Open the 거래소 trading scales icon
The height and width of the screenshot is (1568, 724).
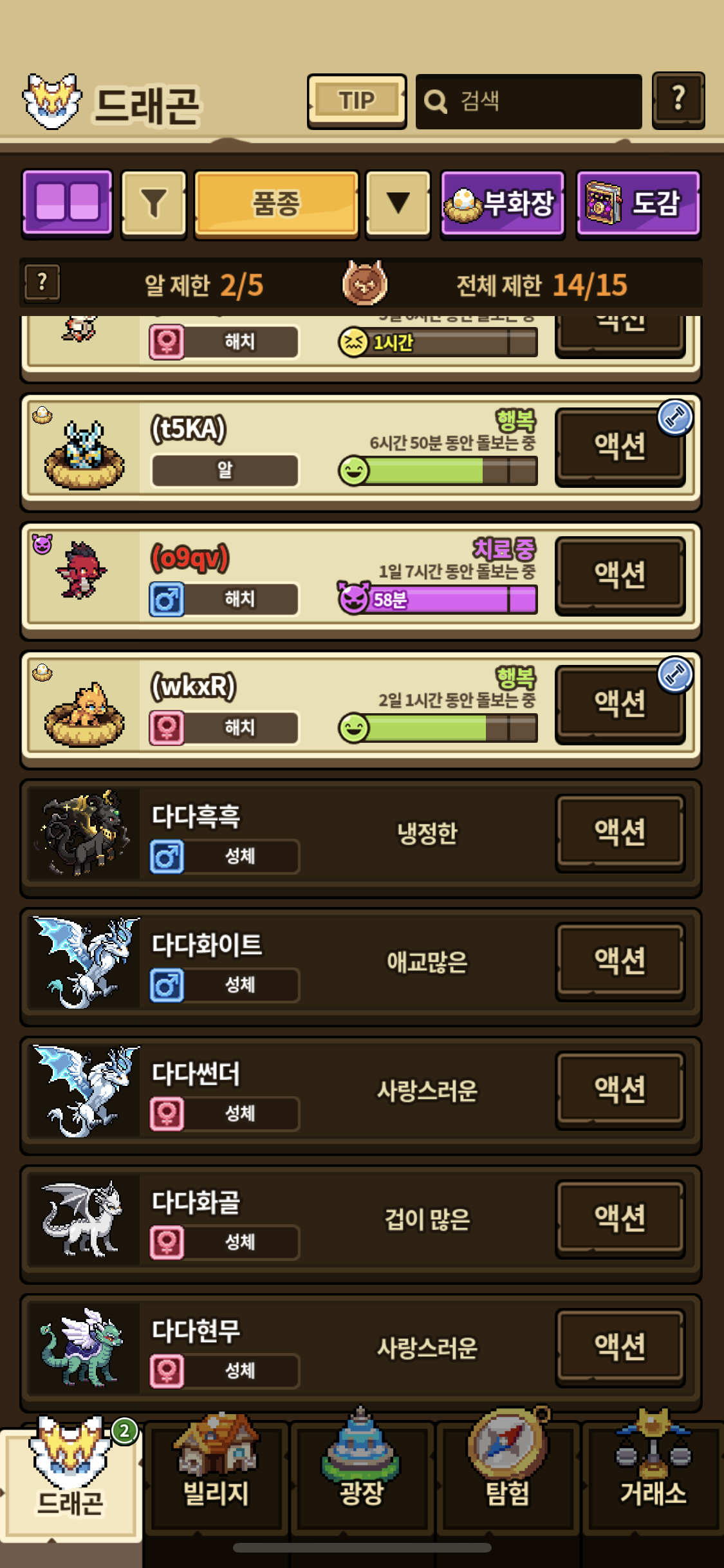pyautogui.click(x=653, y=1474)
